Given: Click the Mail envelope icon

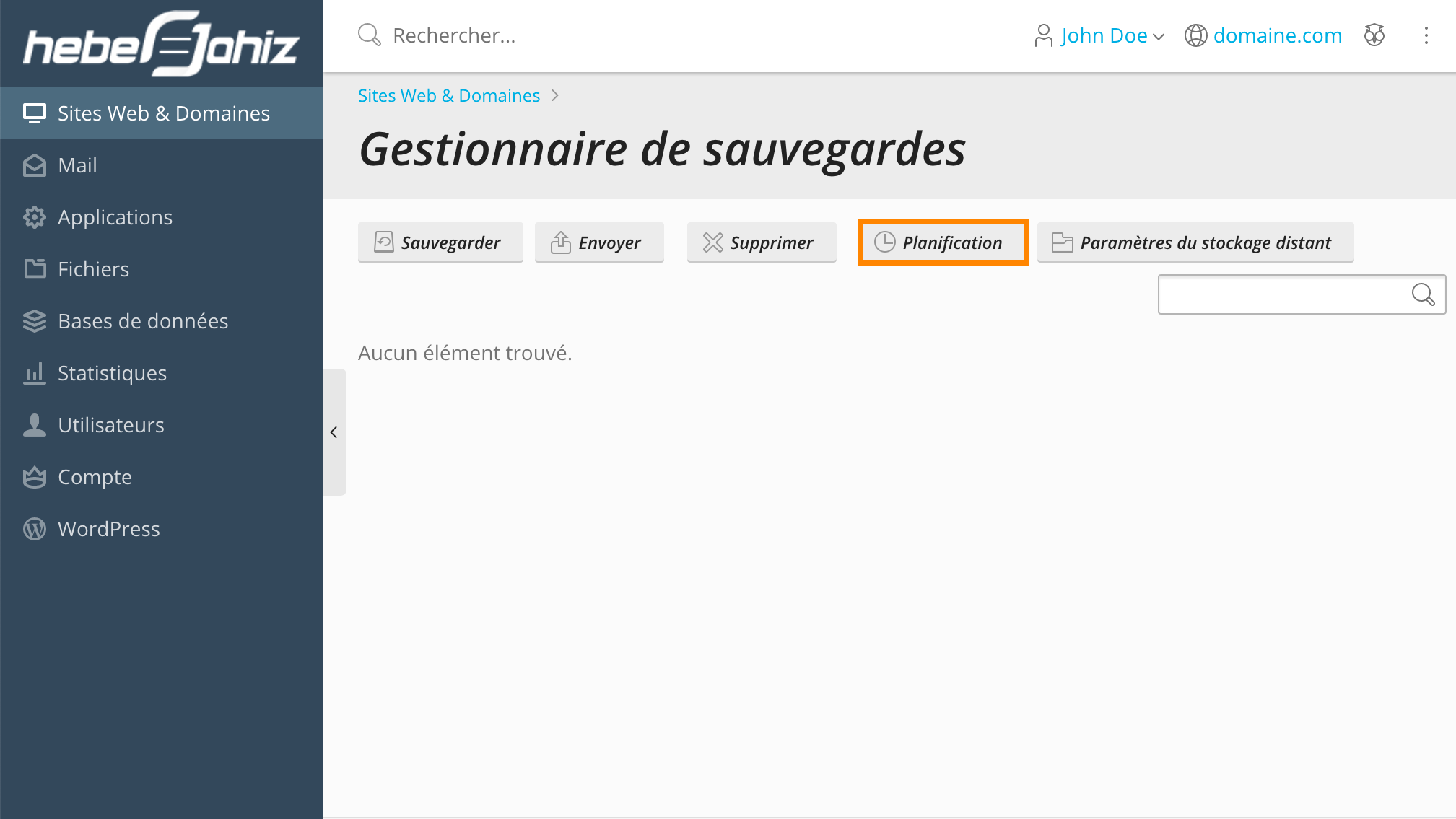Looking at the screenshot, I should [34, 165].
